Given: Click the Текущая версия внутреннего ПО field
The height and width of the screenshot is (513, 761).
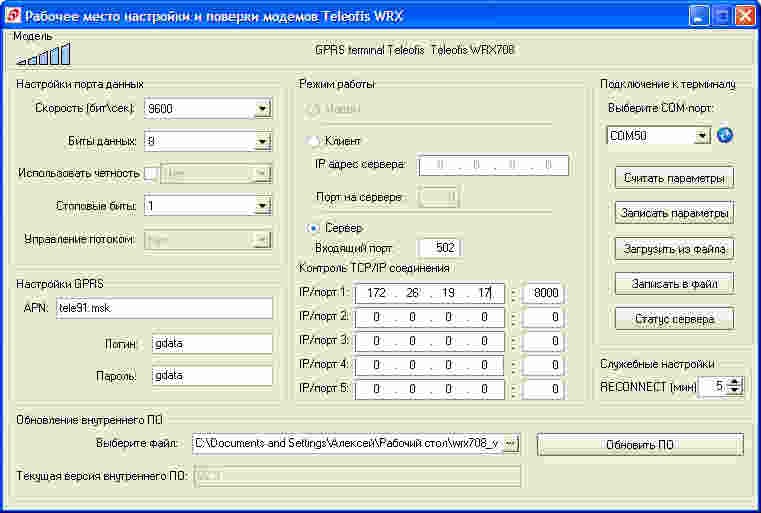Looking at the screenshot, I should (x=358, y=476).
